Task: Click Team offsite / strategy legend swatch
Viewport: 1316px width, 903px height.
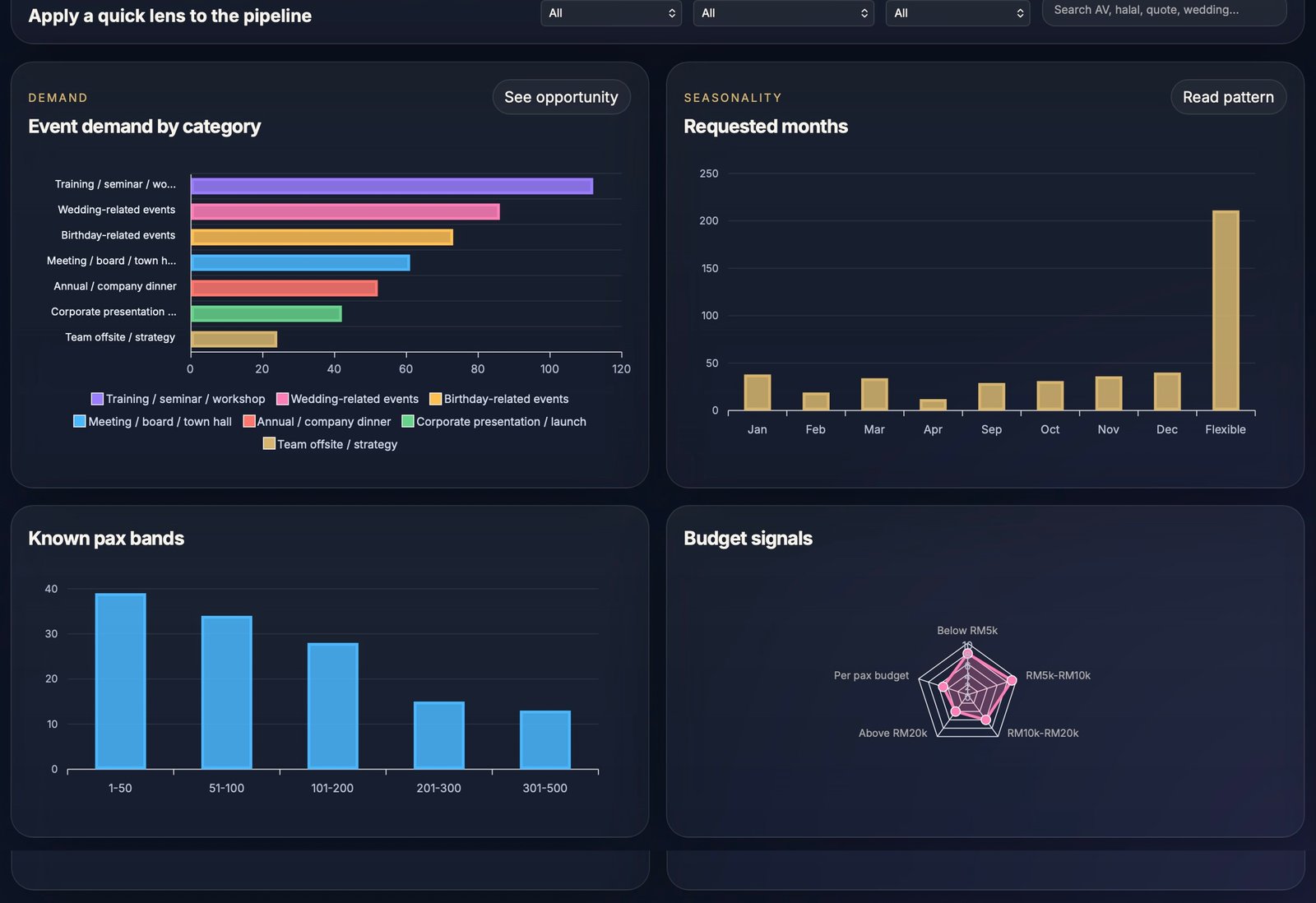Action: click(x=269, y=443)
